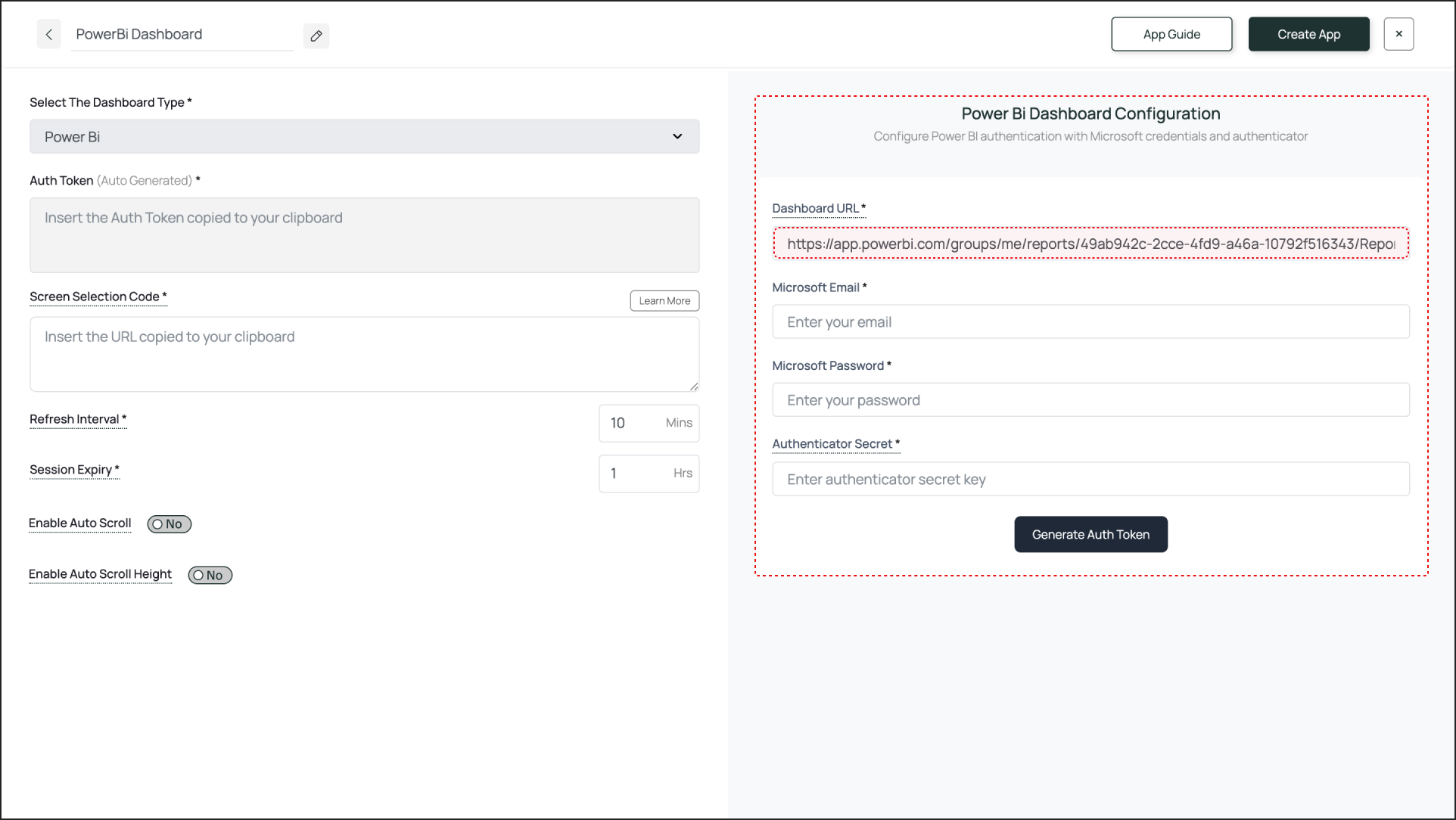Click dropdown chevron next to Power Bi

[x=677, y=137]
